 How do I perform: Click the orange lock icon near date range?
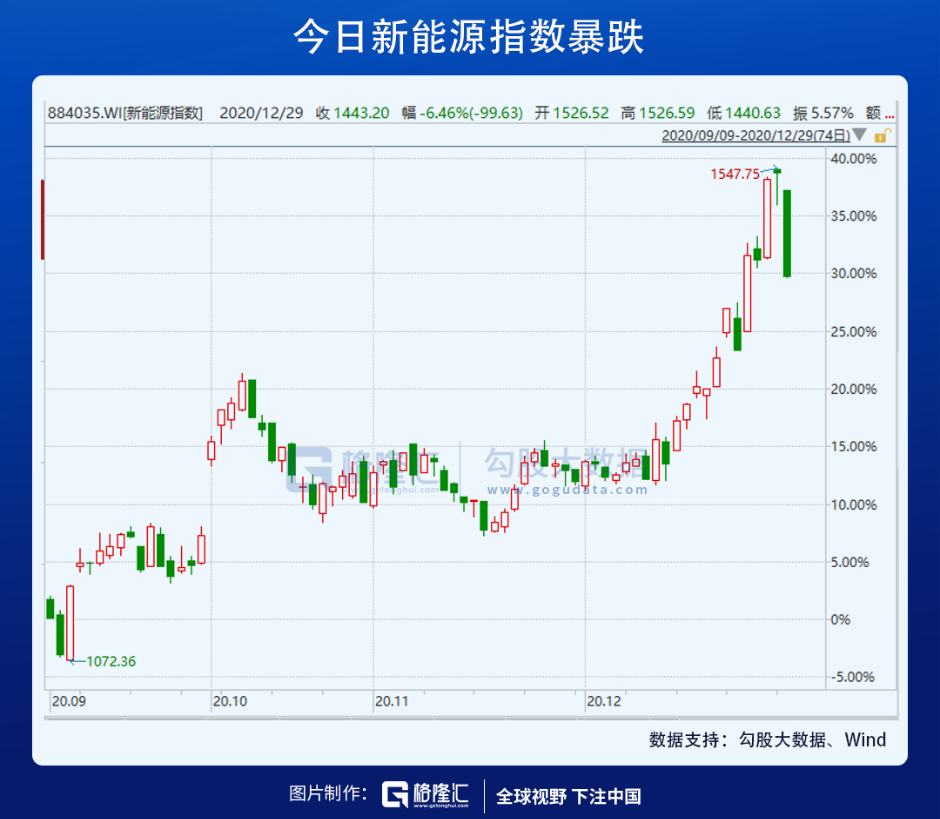pyautogui.click(x=880, y=137)
